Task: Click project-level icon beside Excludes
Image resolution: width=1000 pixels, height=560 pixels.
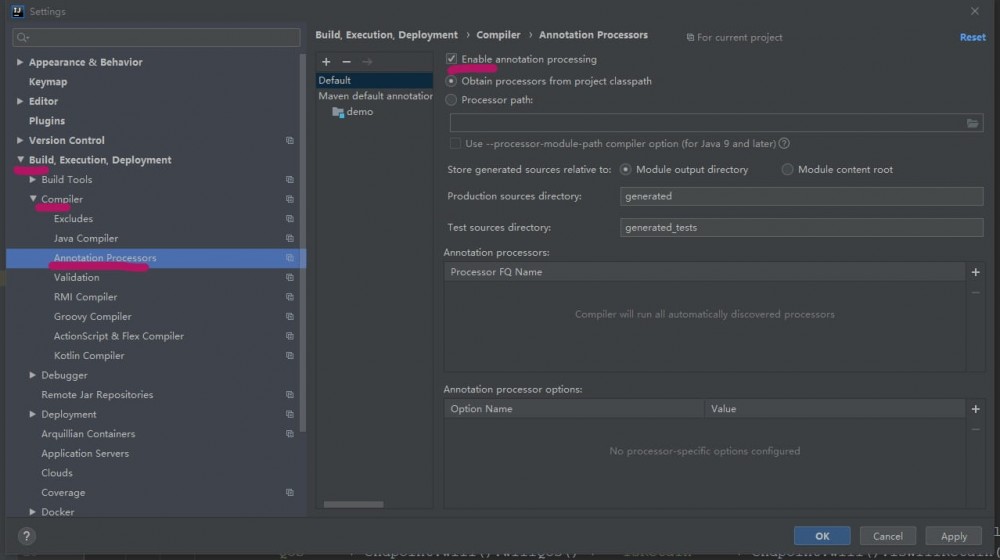Action: [290, 219]
